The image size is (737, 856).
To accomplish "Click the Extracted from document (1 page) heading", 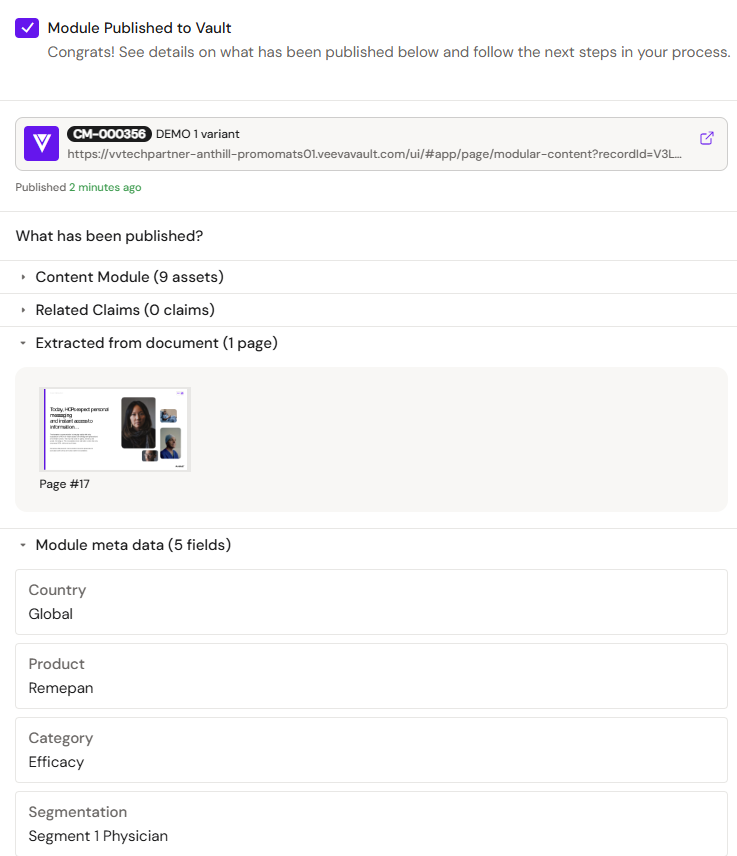I will [x=157, y=343].
